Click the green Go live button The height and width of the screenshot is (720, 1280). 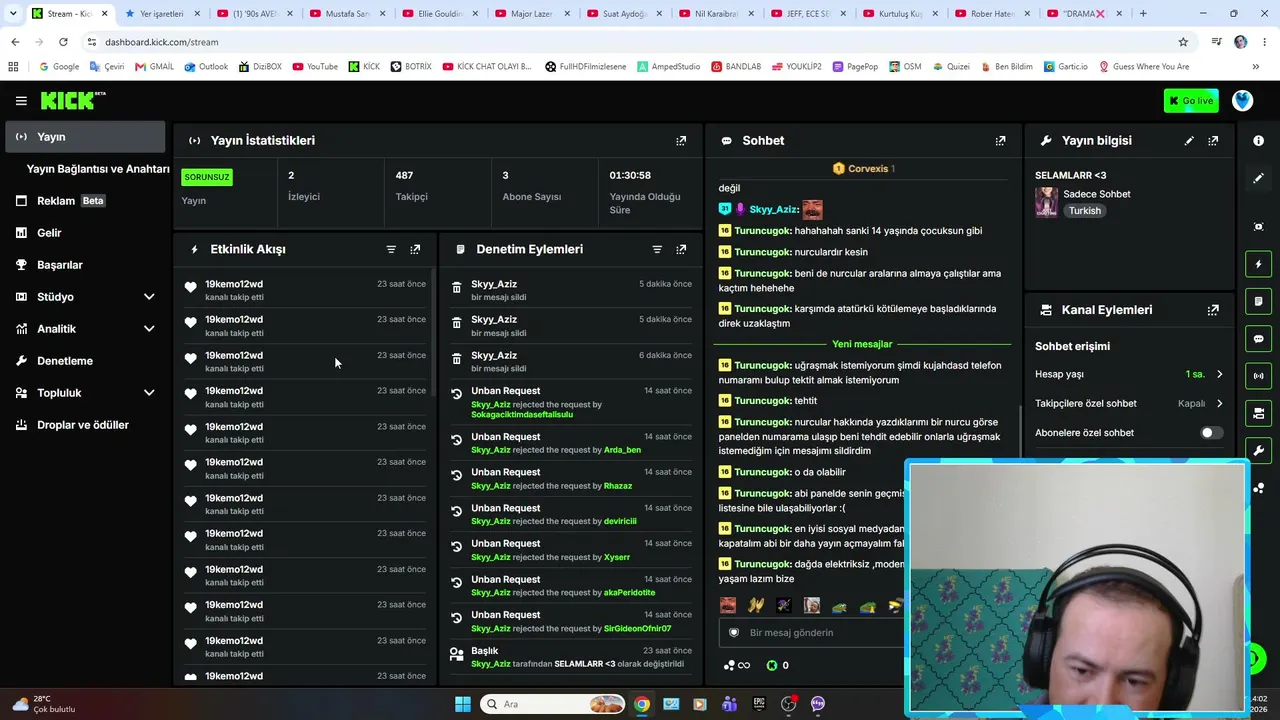click(1190, 101)
